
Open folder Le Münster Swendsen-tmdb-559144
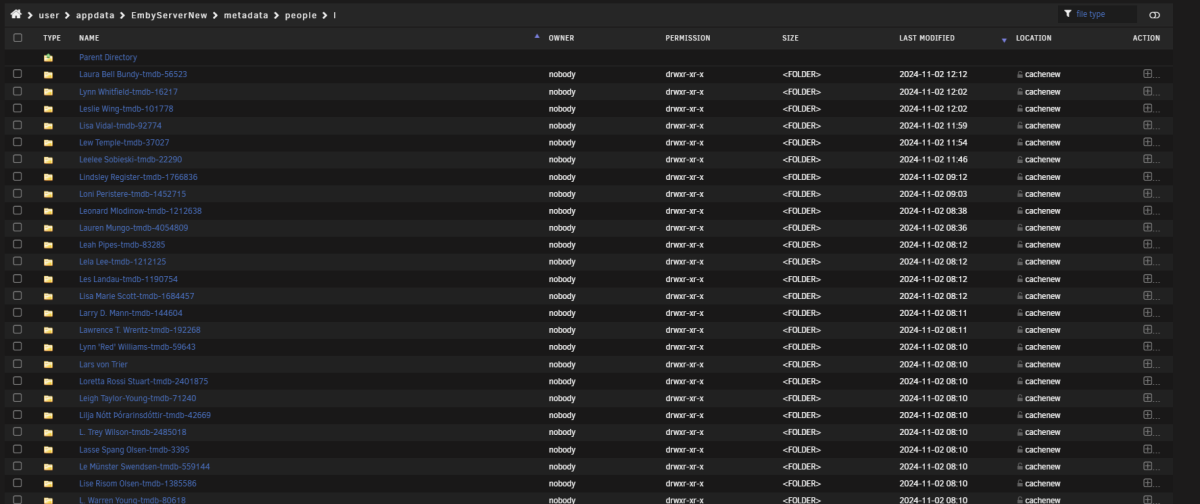tap(144, 466)
